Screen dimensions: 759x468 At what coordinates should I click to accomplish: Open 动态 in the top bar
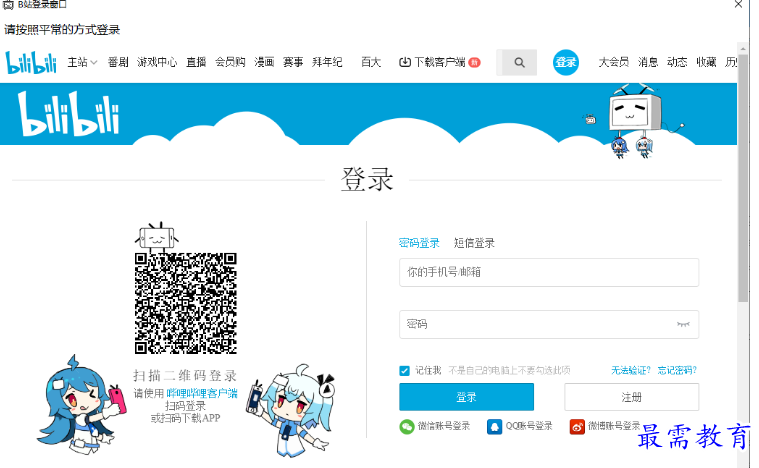coord(677,62)
